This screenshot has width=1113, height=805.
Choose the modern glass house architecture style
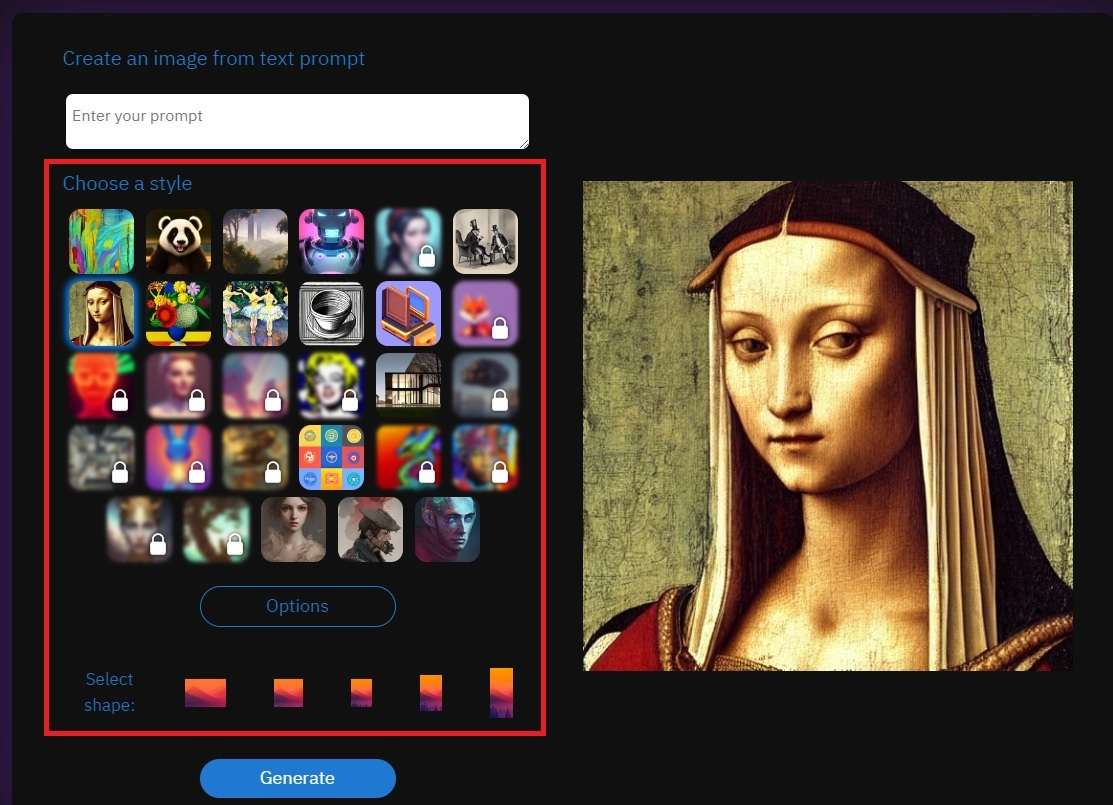pos(408,385)
